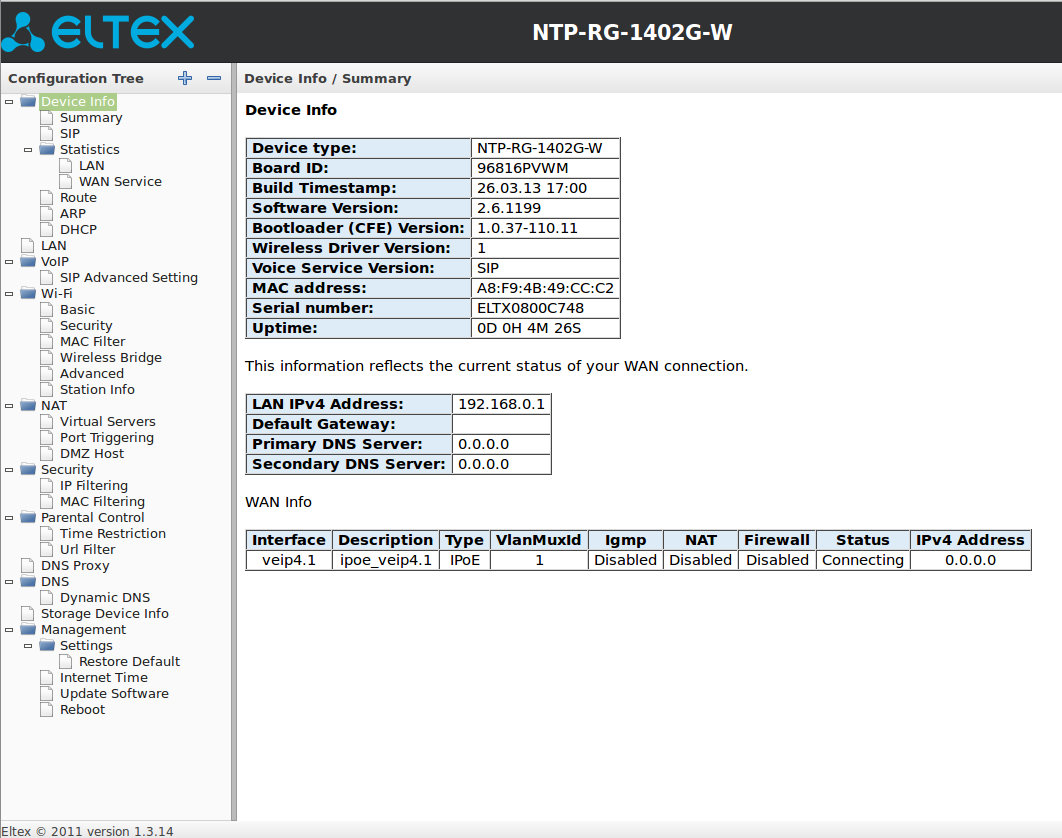Screen dimensions: 1062x838
Task: Open the IP Filtering page
Action: point(93,486)
